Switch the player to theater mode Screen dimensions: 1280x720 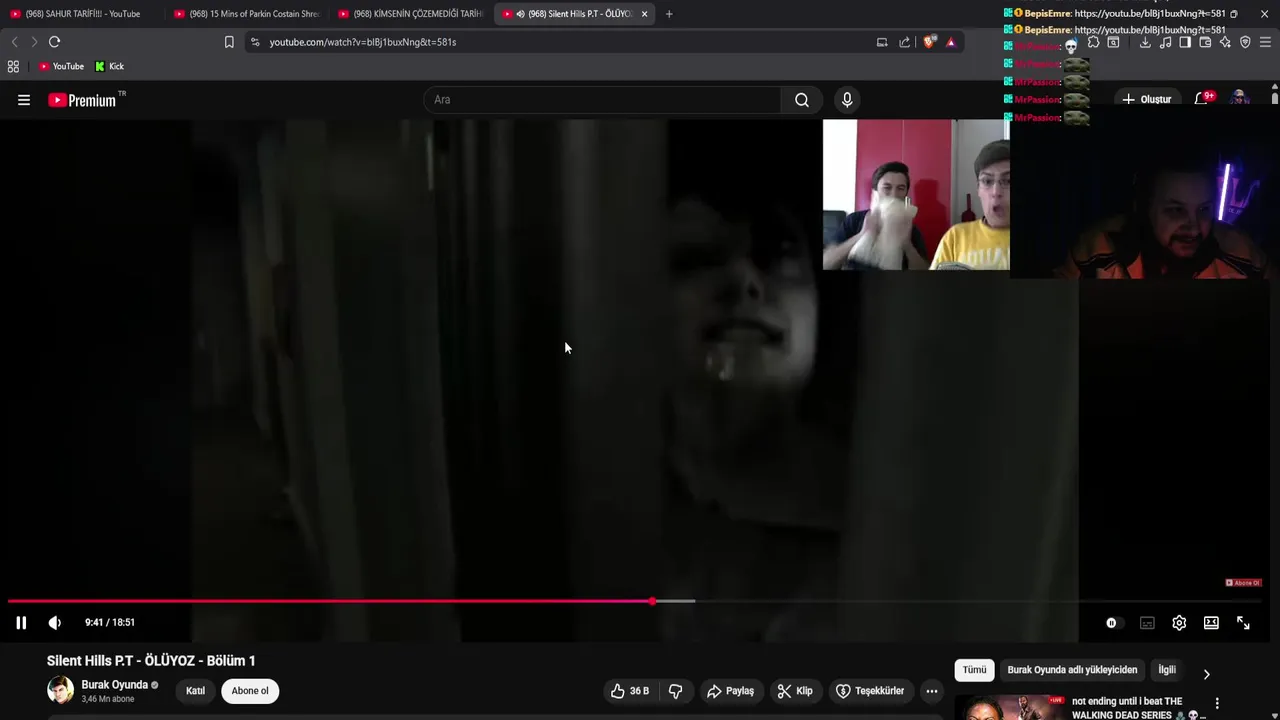(x=1211, y=623)
